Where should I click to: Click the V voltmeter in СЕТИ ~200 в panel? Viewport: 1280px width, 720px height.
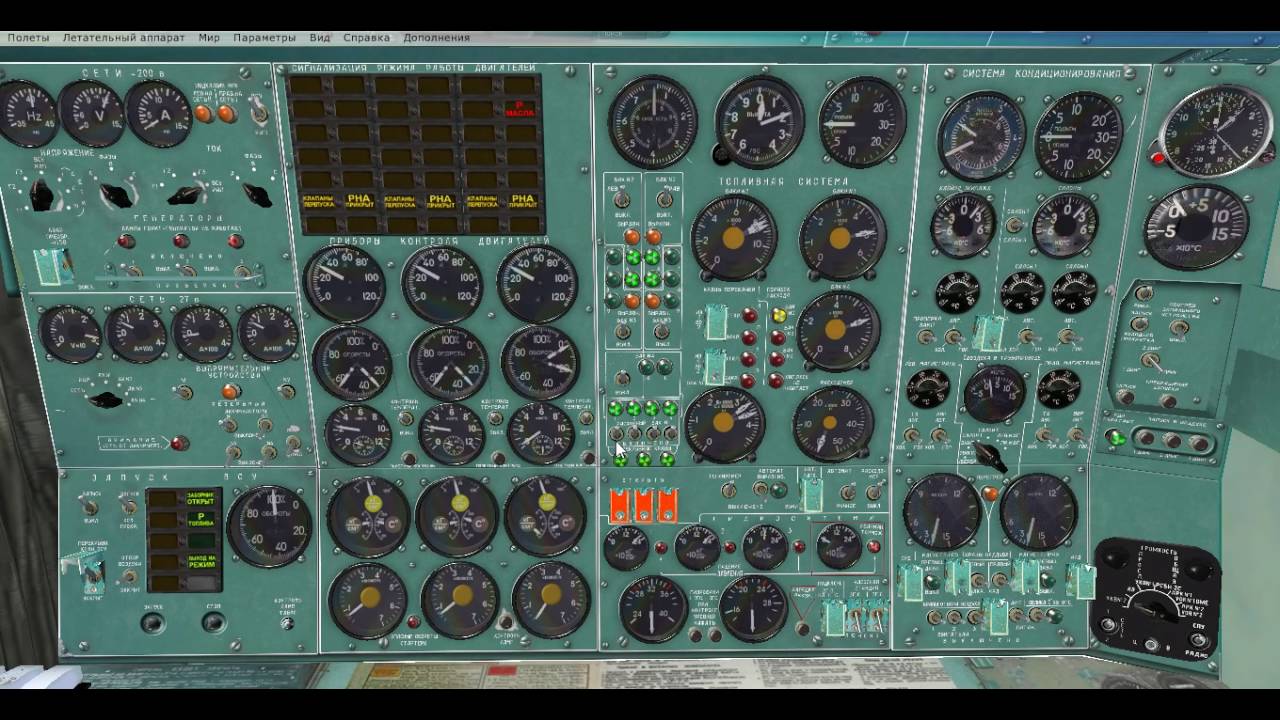pyautogui.click(x=90, y=113)
